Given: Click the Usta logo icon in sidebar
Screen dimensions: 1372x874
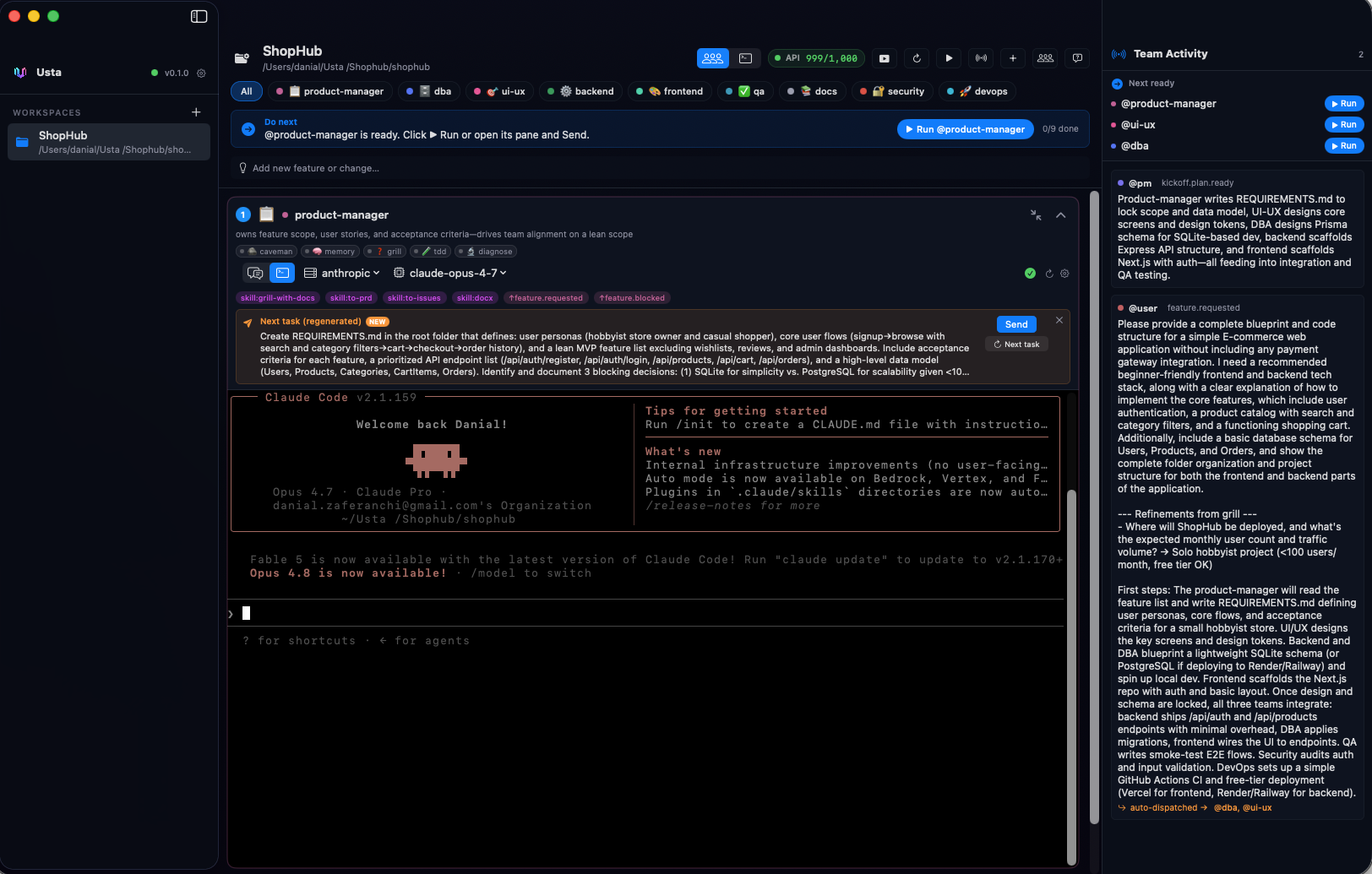Looking at the screenshot, I should tap(20, 73).
